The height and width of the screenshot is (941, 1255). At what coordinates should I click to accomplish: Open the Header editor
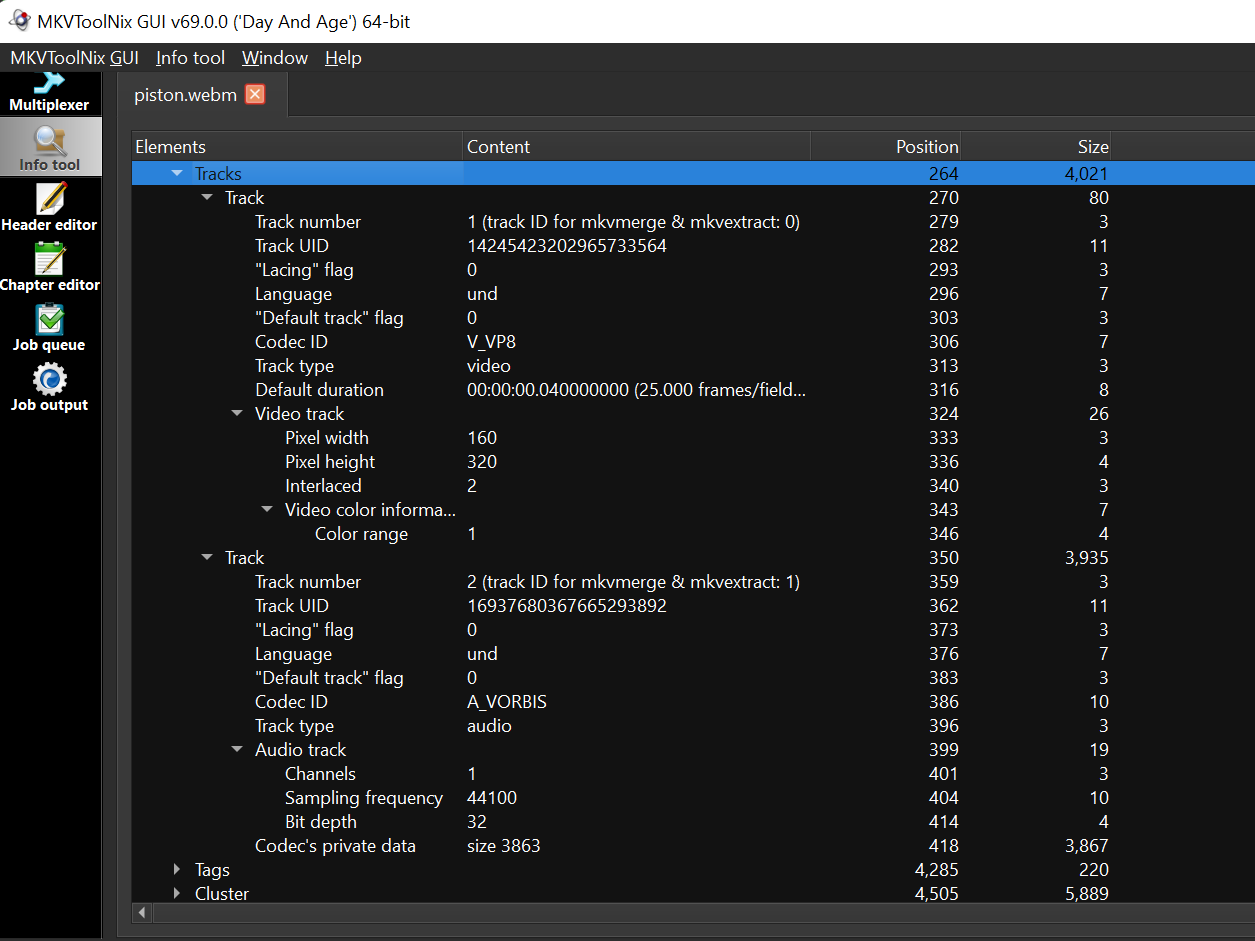[50, 207]
